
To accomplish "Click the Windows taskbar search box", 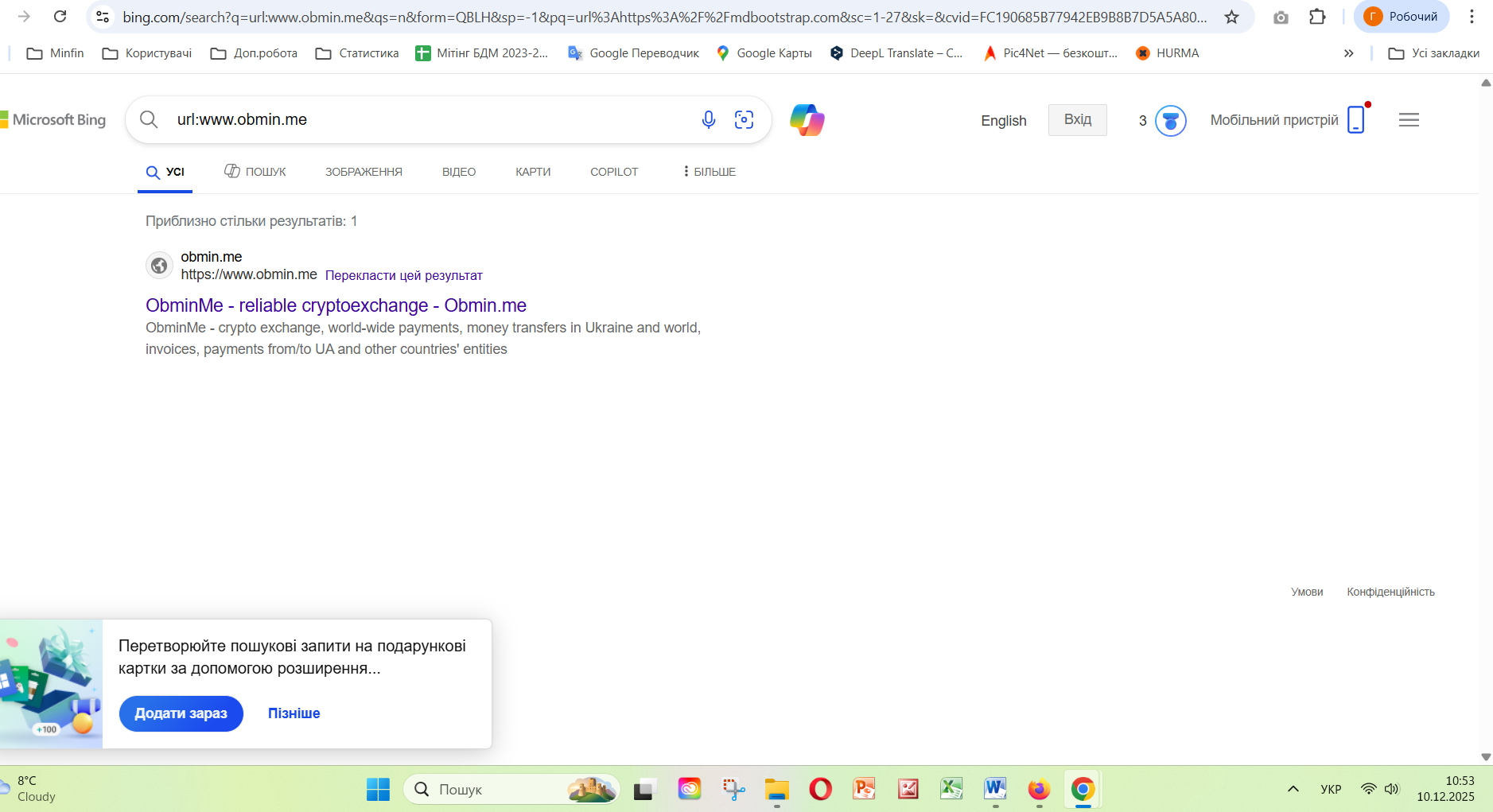I will point(511,789).
